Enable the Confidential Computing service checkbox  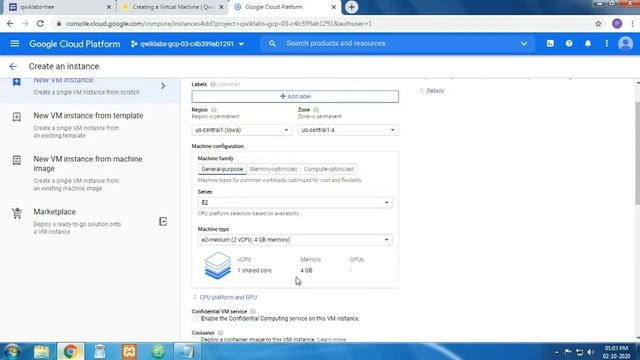(x=195, y=319)
